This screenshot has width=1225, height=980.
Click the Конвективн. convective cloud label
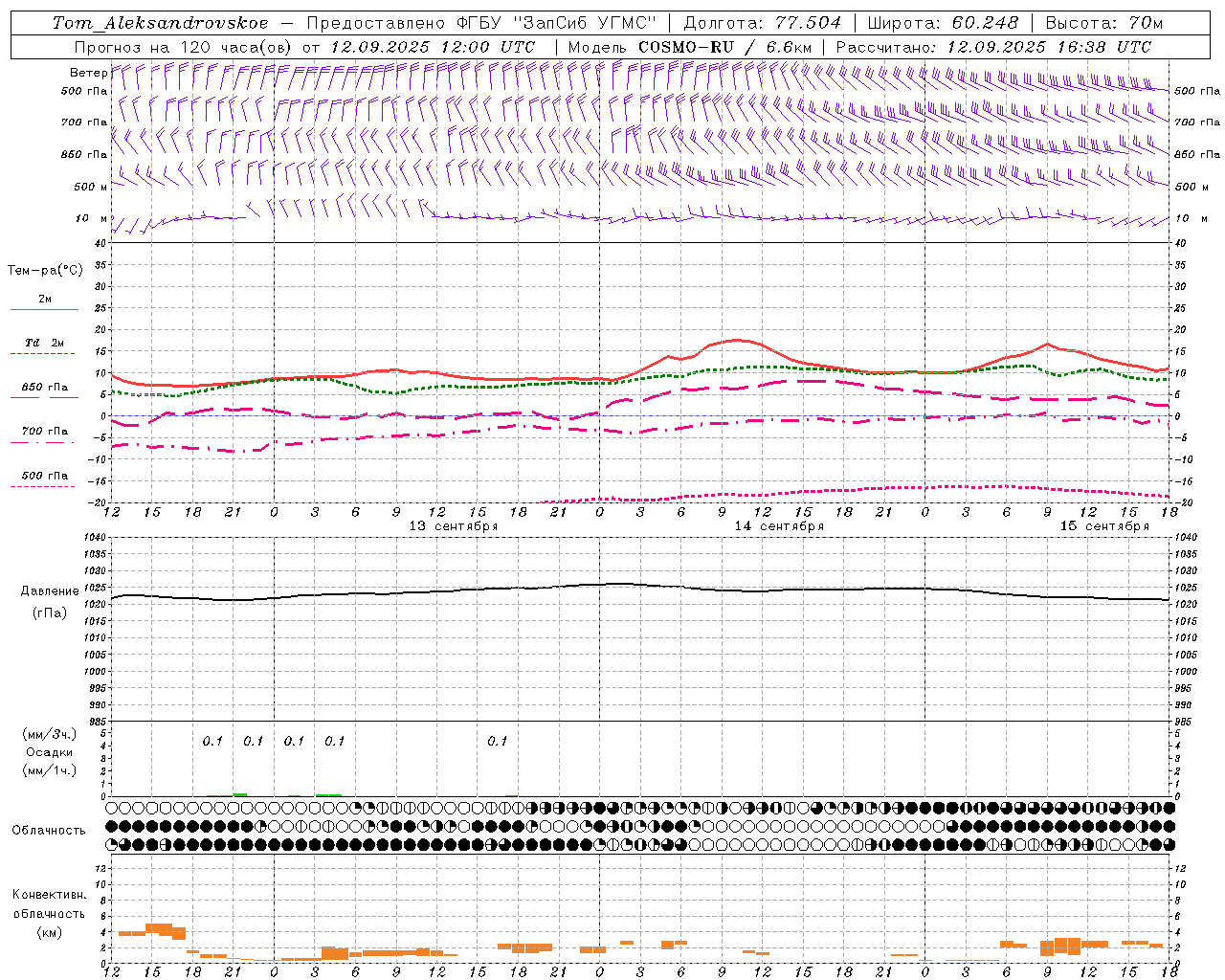49,895
